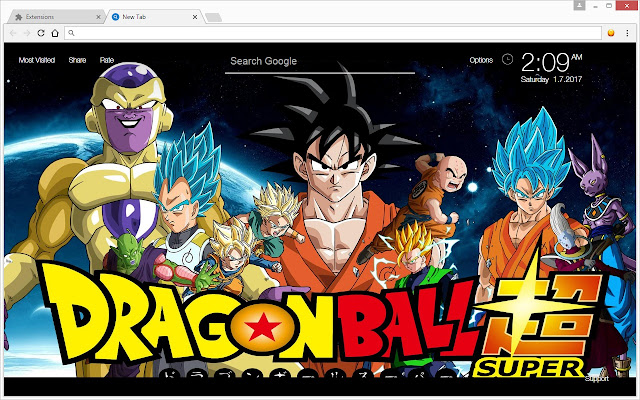
Task: Focus the Search Google field
Action: click(x=320, y=62)
